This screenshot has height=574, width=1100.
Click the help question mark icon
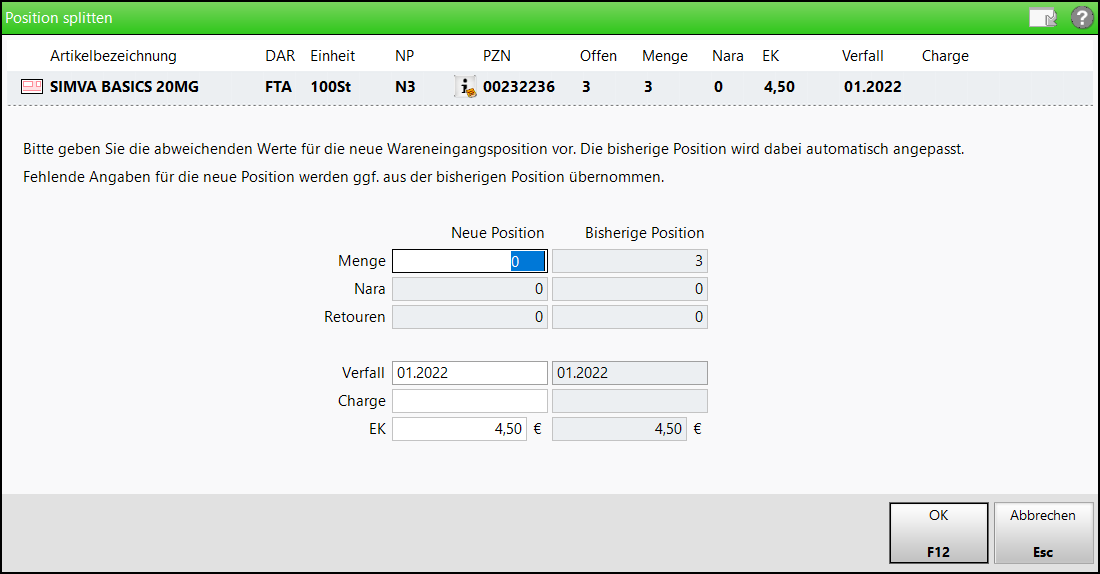coord(1081,18)
